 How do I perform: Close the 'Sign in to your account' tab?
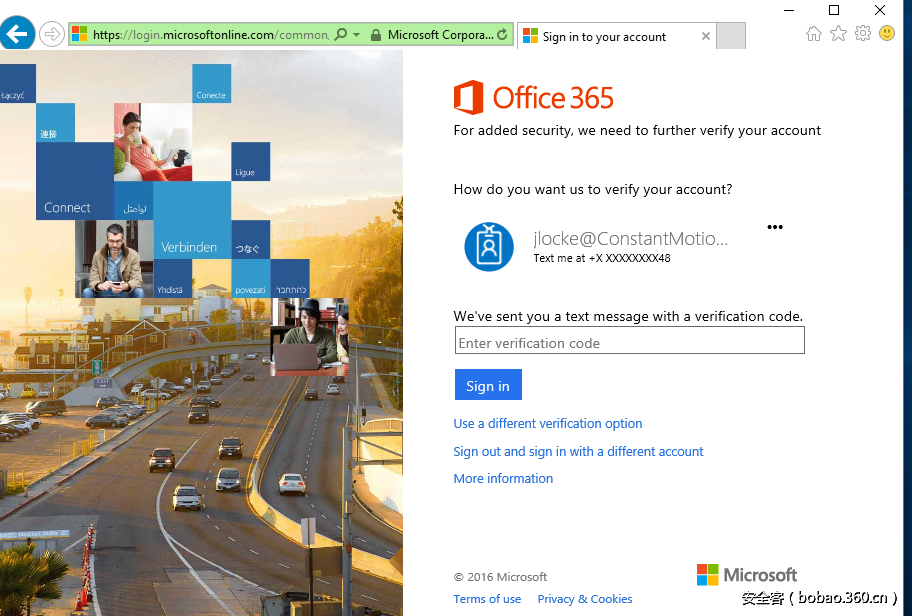(x=706, y=36)
